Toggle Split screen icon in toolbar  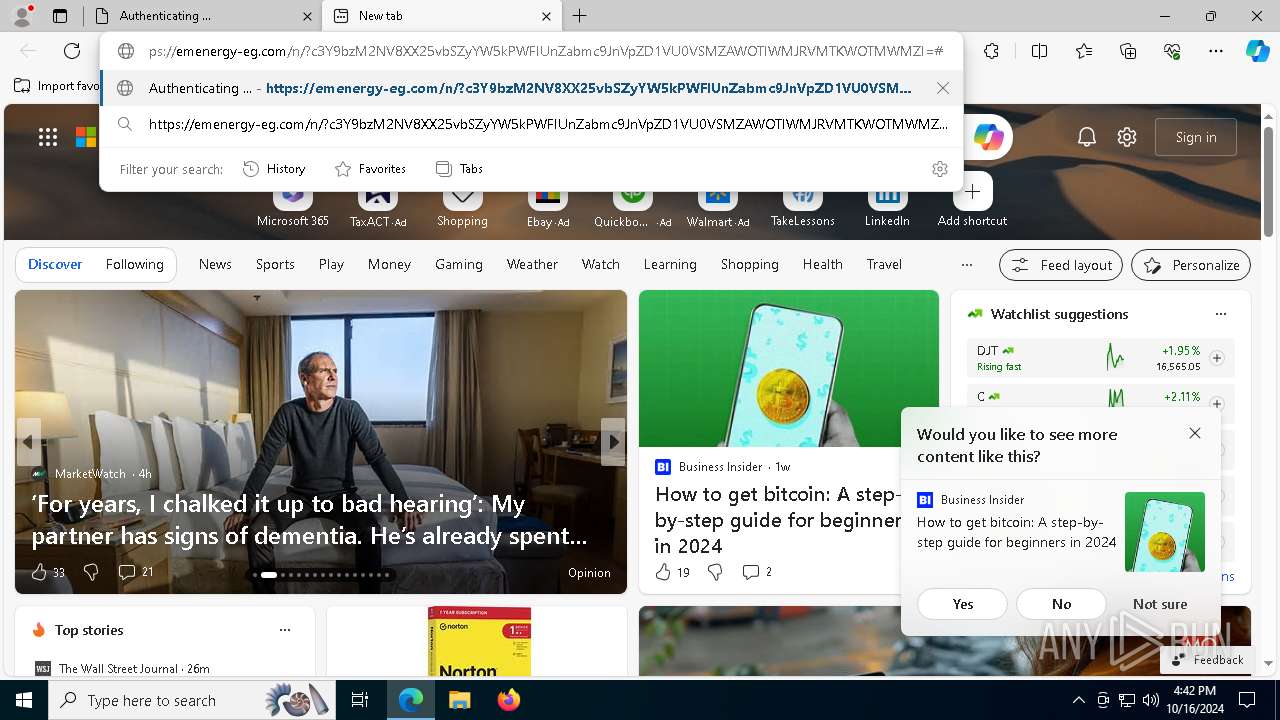1039,51
